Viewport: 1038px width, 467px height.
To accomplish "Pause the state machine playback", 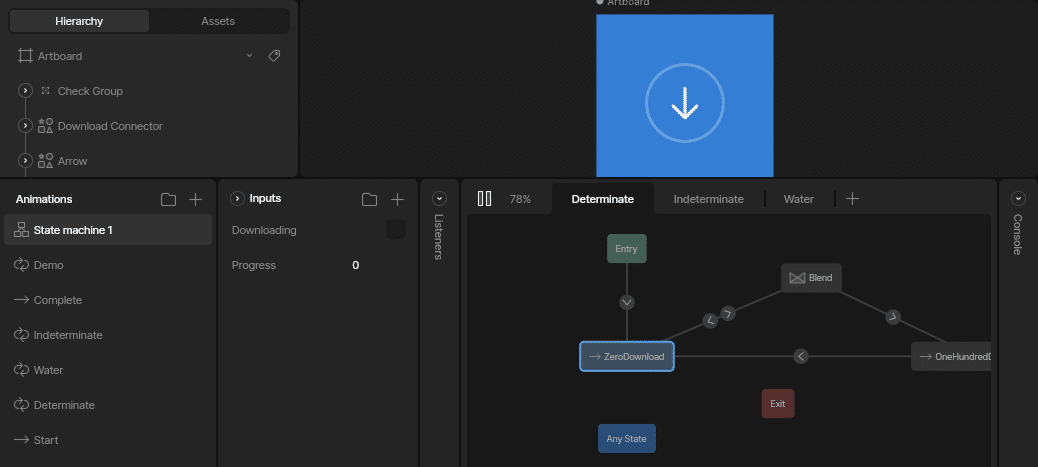I will pos(485,198).
